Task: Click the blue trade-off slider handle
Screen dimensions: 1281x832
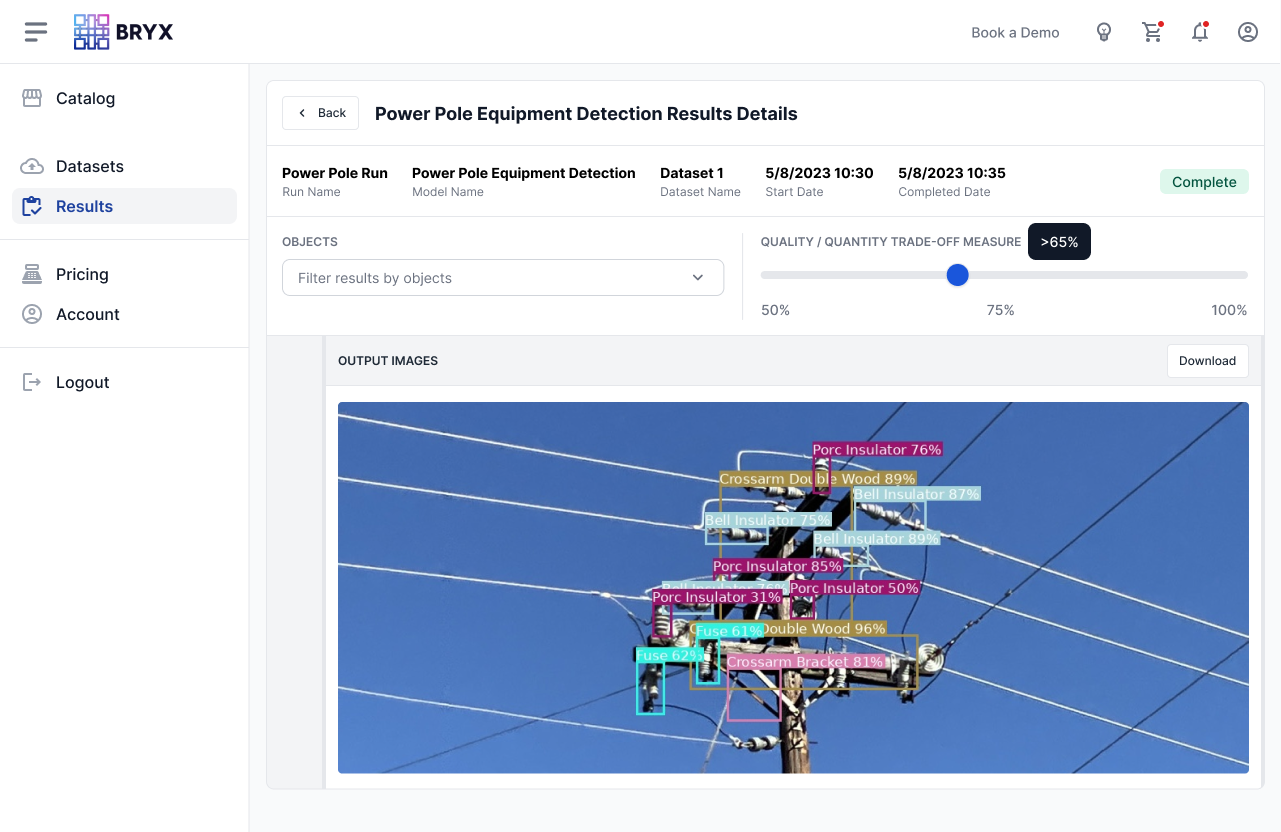Action: pos(958,275)
